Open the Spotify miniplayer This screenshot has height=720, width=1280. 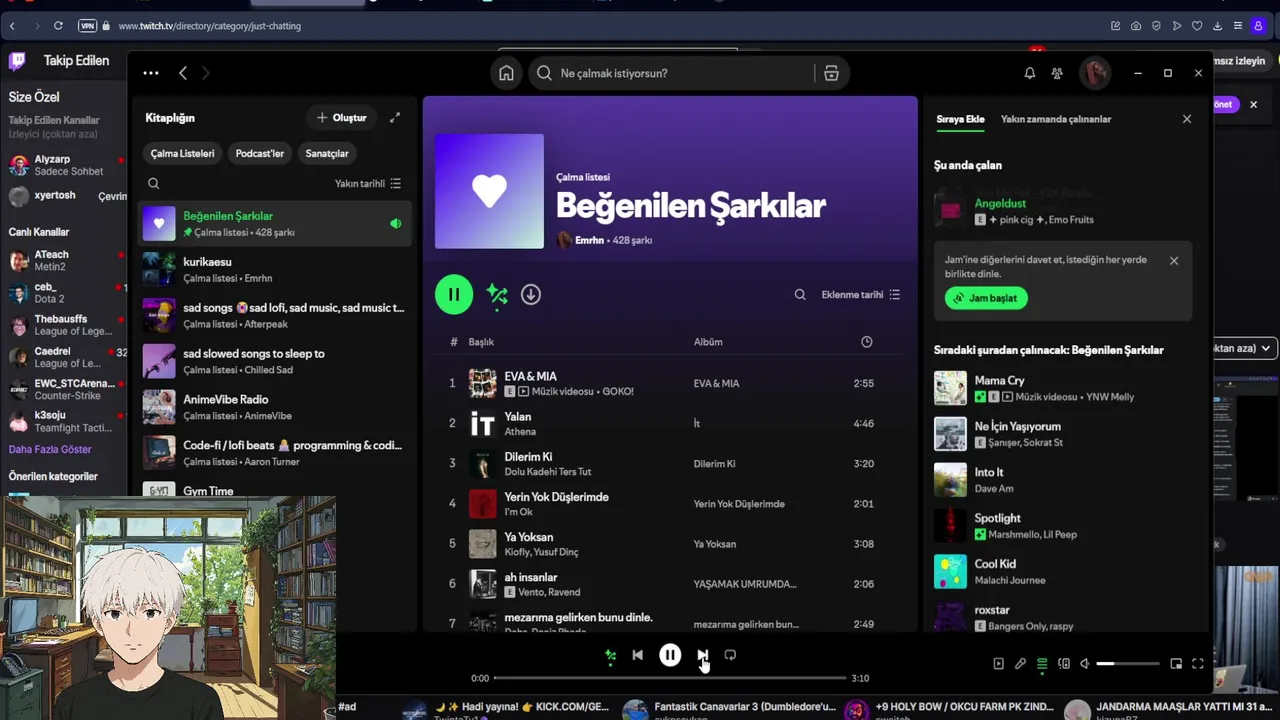pyautogui.click(x=1176, y=664)
